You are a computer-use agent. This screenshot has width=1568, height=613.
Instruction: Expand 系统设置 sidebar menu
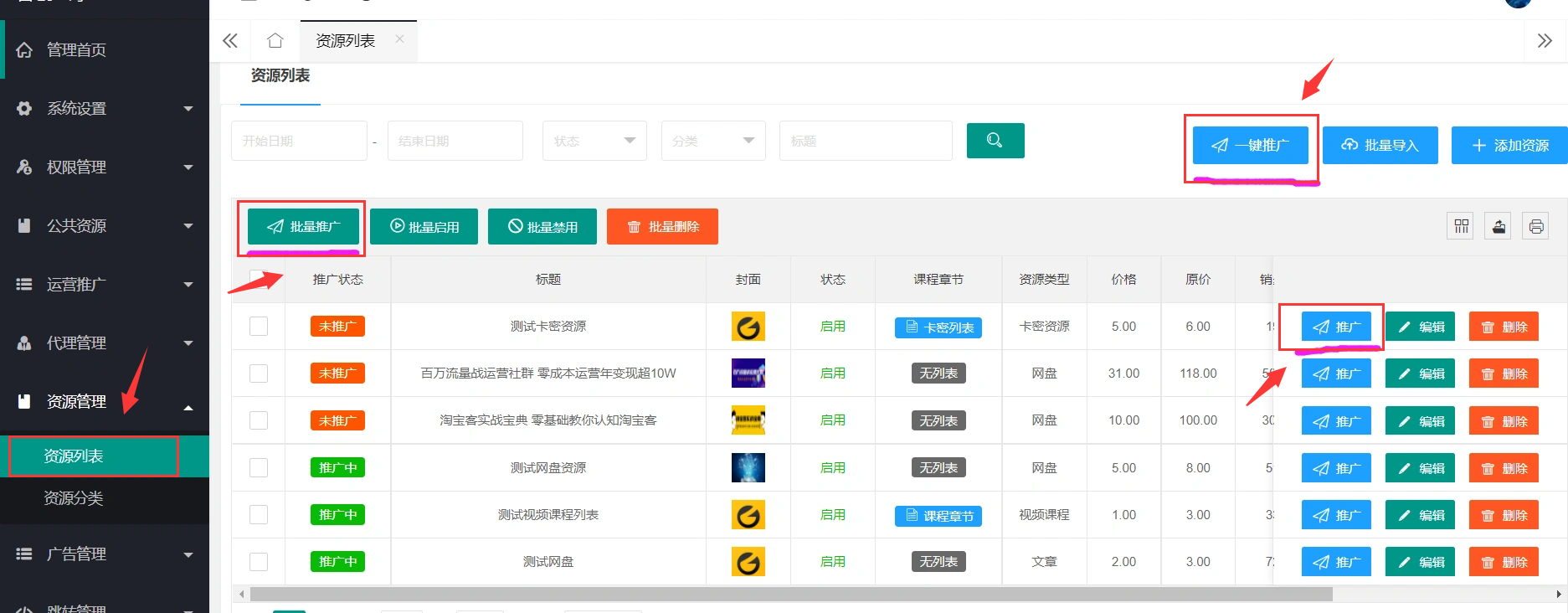105,108
